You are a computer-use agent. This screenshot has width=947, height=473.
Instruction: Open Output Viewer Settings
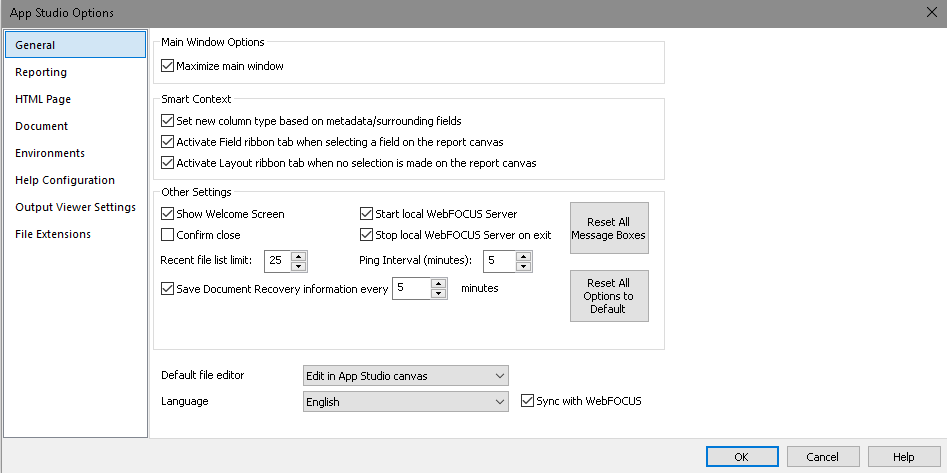(x=75, y=207)
